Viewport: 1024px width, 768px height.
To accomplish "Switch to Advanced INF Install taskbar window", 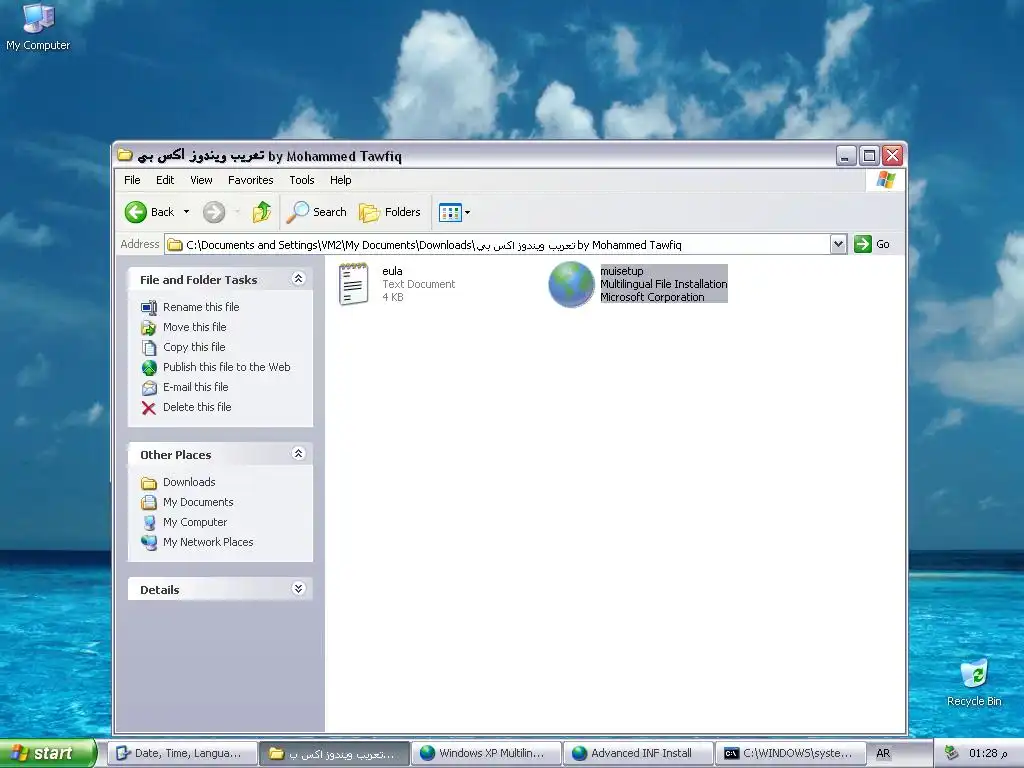I will pyautogui.click(x=639, y=753).
